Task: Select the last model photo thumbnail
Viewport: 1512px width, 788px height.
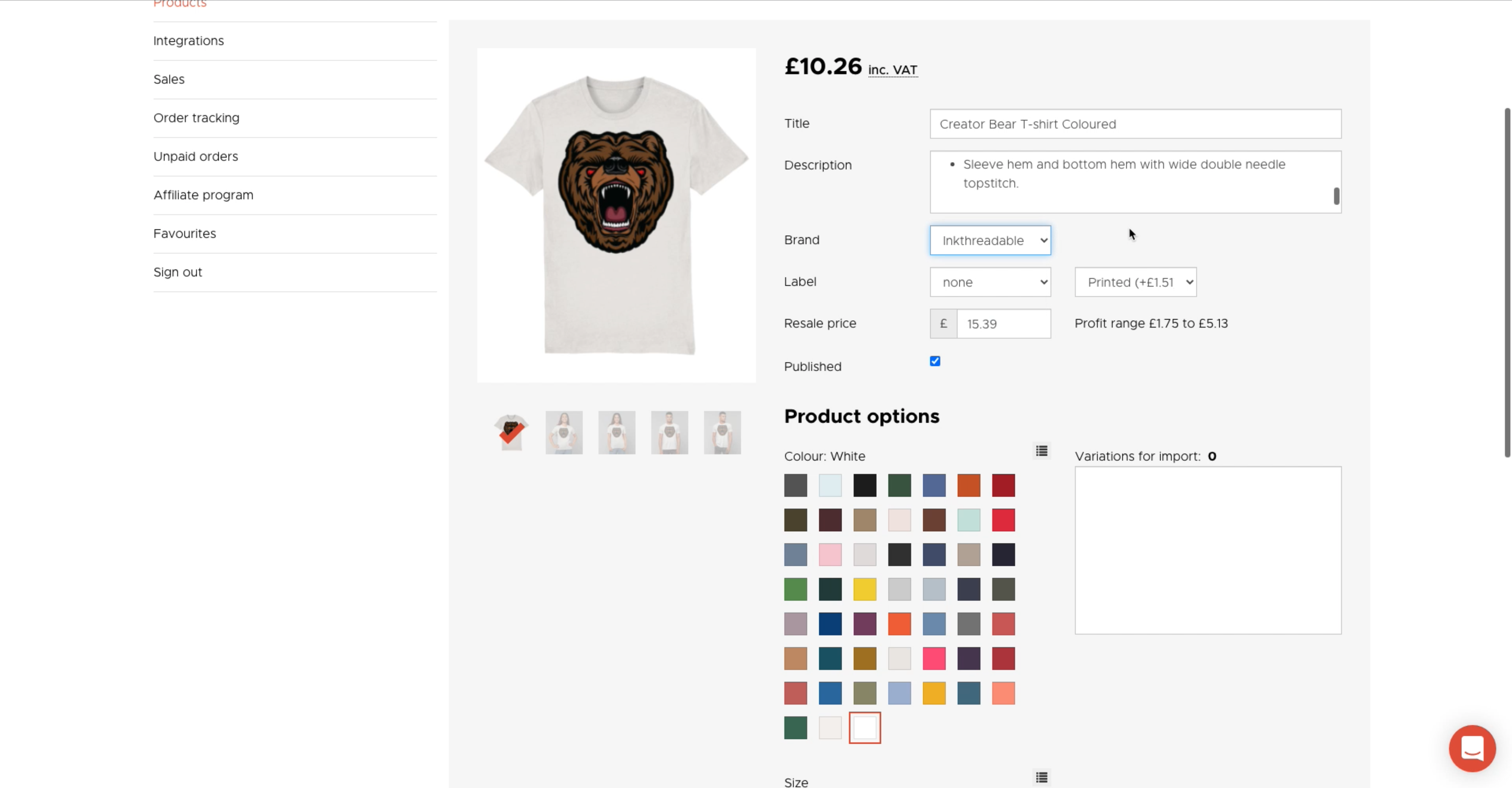Action: click(722, 432)
